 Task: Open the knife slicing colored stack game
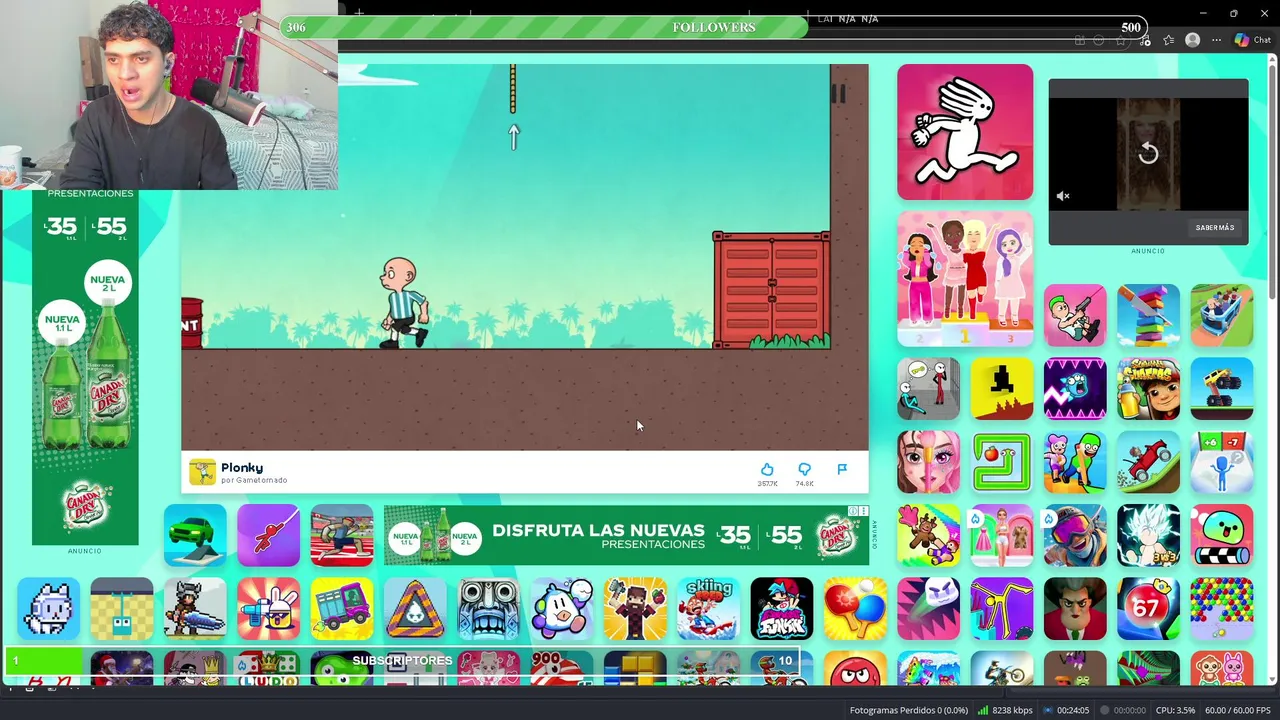point(1148,315)
